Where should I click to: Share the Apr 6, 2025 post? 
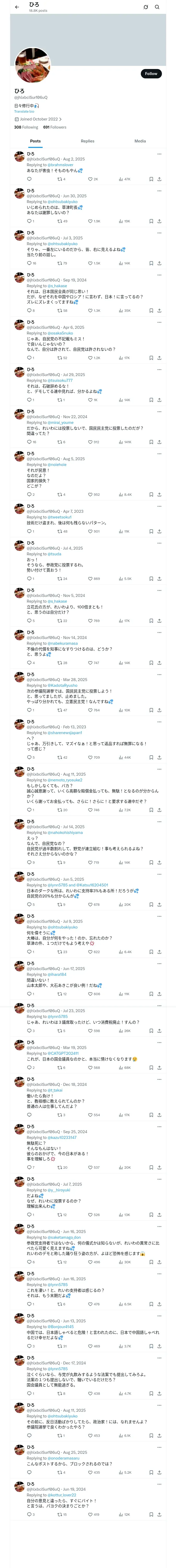pyautogui.click(x=159, y=358)
